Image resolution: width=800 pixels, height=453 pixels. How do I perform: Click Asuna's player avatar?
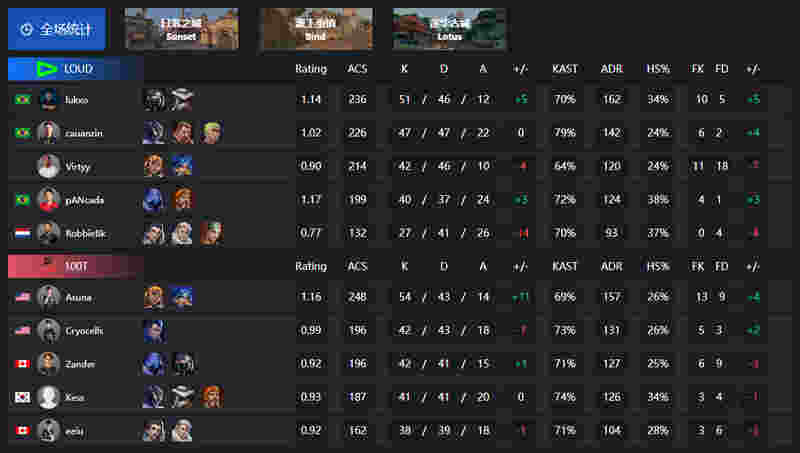[x=48, y=297]
